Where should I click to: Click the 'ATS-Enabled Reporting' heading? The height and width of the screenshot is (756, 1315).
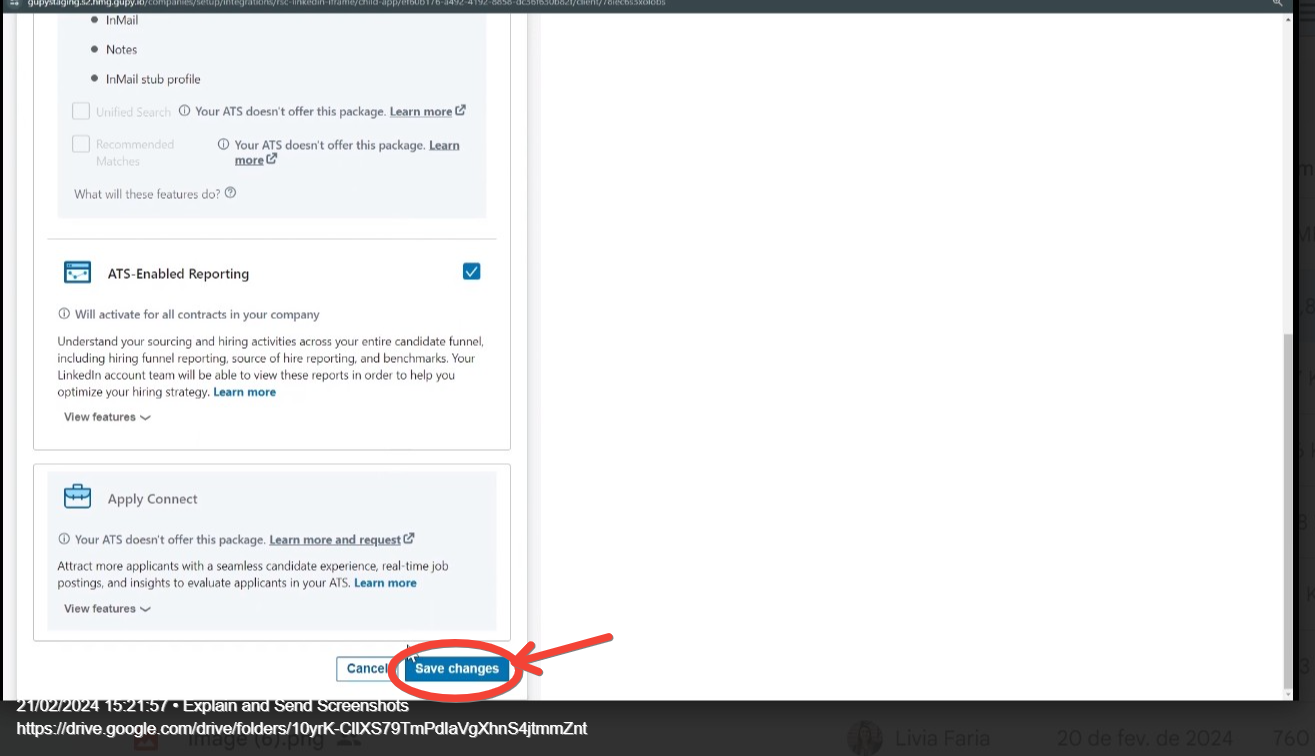click(x=179, y=274)
